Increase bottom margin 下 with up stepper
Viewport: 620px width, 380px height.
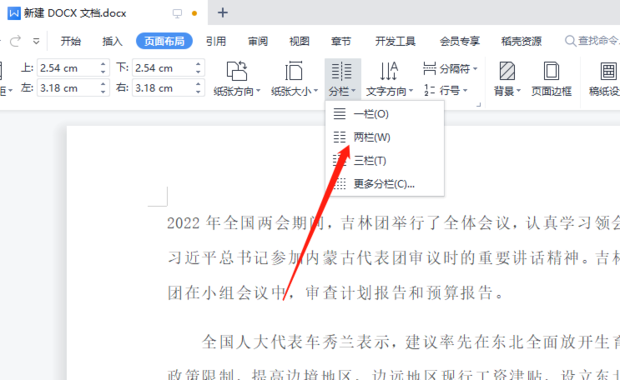198,64
